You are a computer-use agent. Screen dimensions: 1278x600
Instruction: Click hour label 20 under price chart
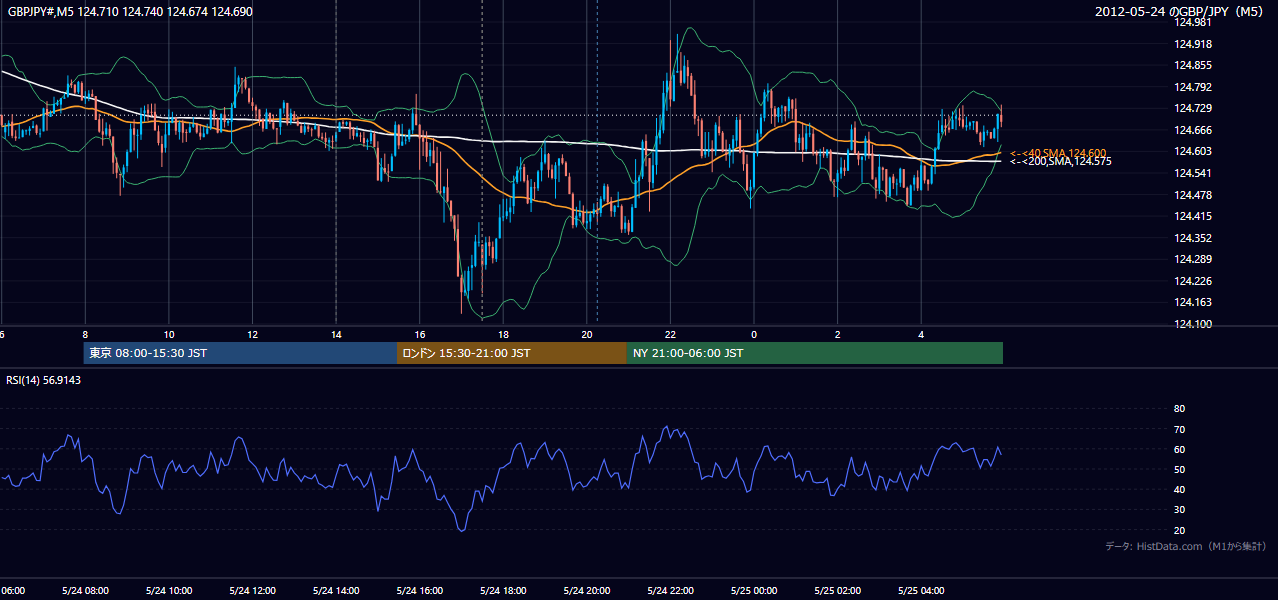click(x=587, y=334)
